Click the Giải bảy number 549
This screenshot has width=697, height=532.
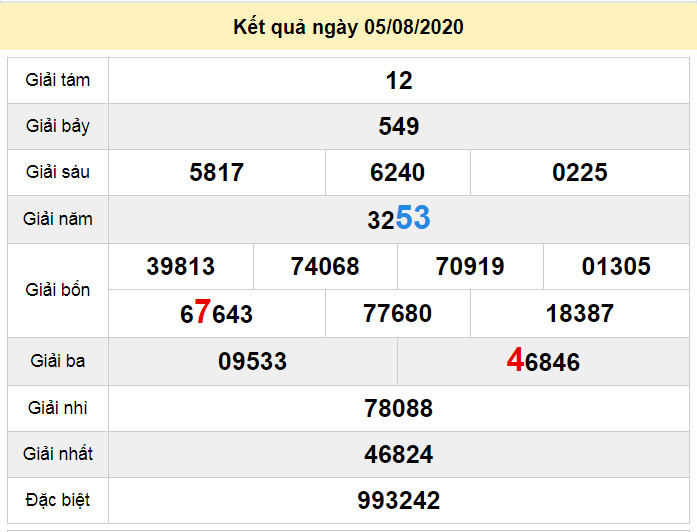(x=399, y=126)
